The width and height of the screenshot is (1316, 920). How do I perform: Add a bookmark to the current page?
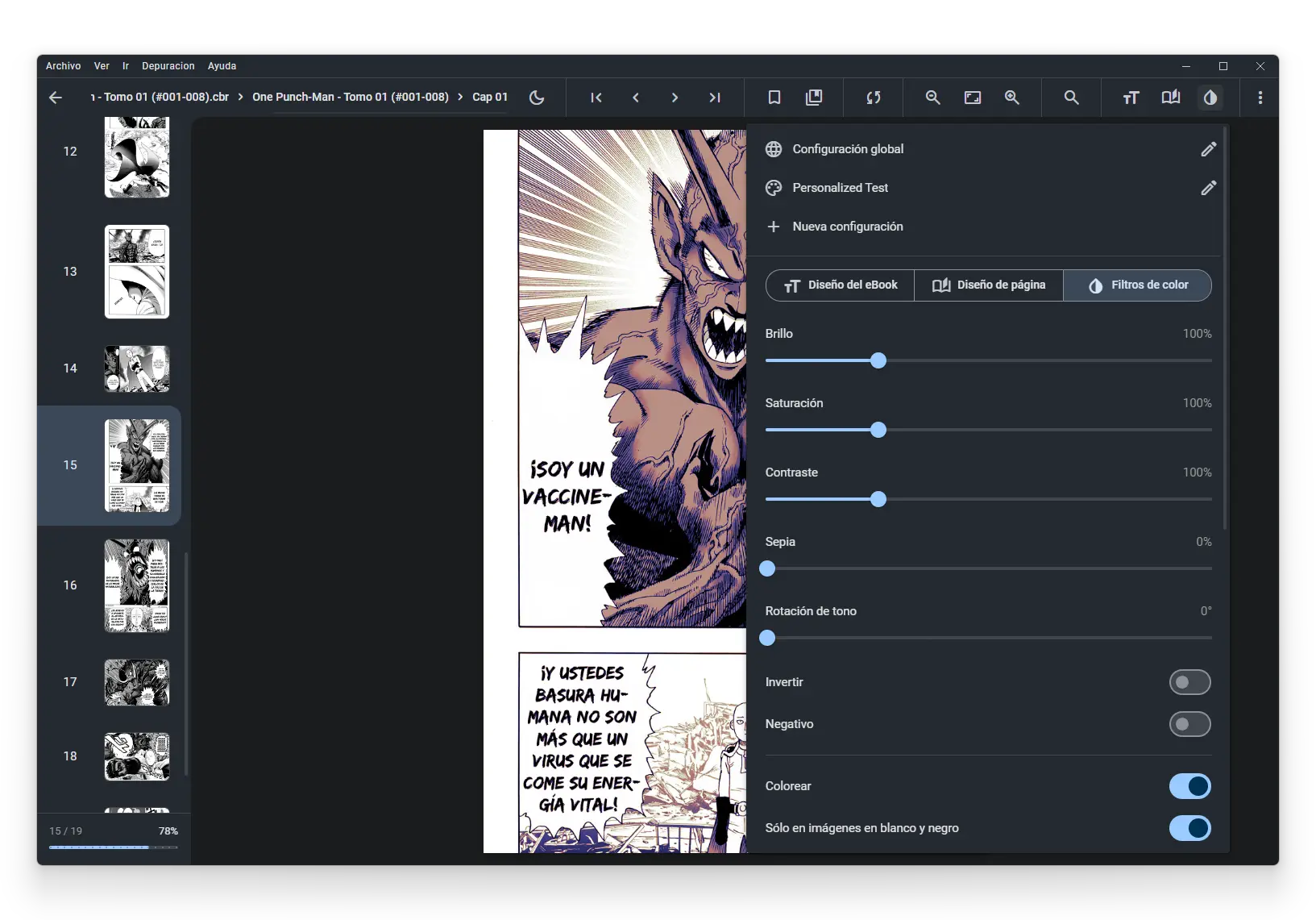[774, 98]
